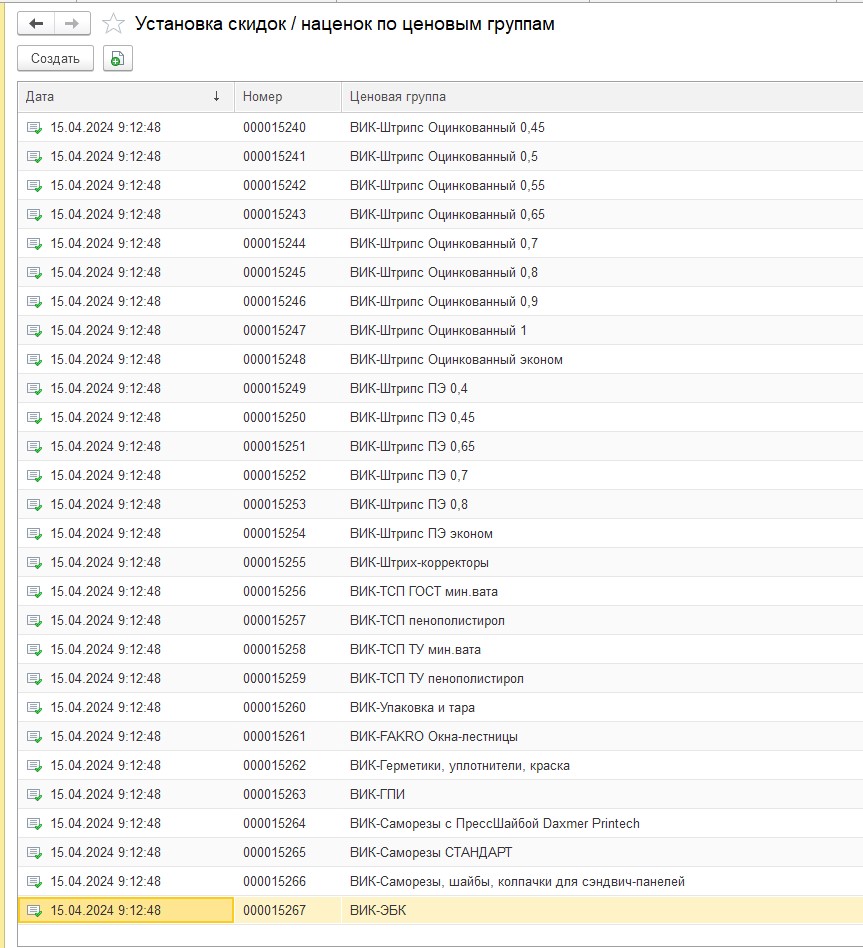
Task: Select row ВИК-Штрипс Оцинкованный 0,5
Action: pyautogui.click(x=444, y=157)
